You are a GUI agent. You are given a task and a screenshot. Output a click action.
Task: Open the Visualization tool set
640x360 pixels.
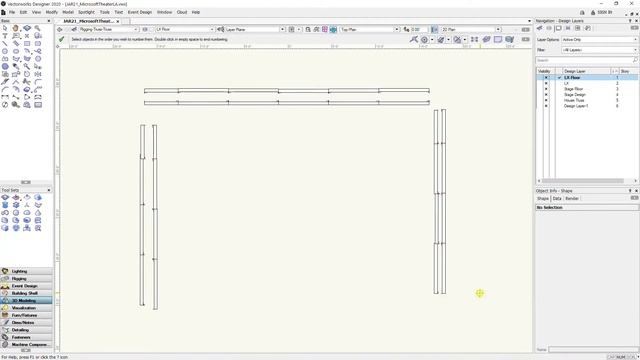(27, 308)
